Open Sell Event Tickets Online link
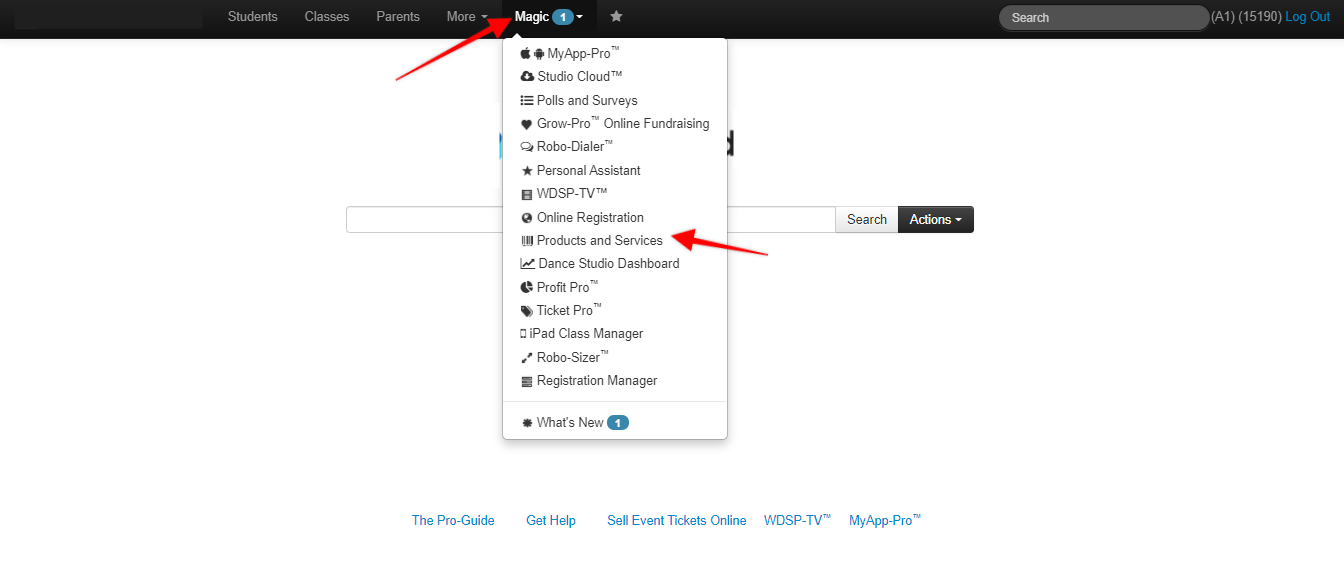1344x563 pixels. click(x=677, y=521)
